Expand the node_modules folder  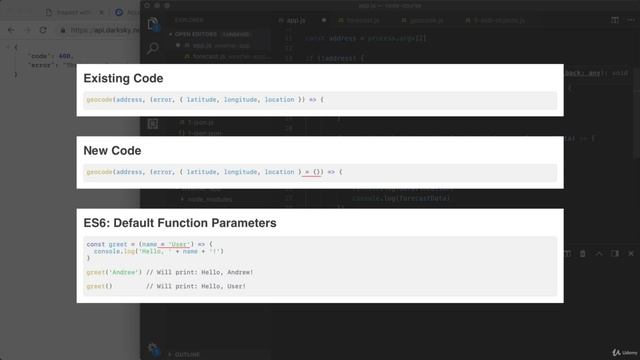(x=207, y=199)
